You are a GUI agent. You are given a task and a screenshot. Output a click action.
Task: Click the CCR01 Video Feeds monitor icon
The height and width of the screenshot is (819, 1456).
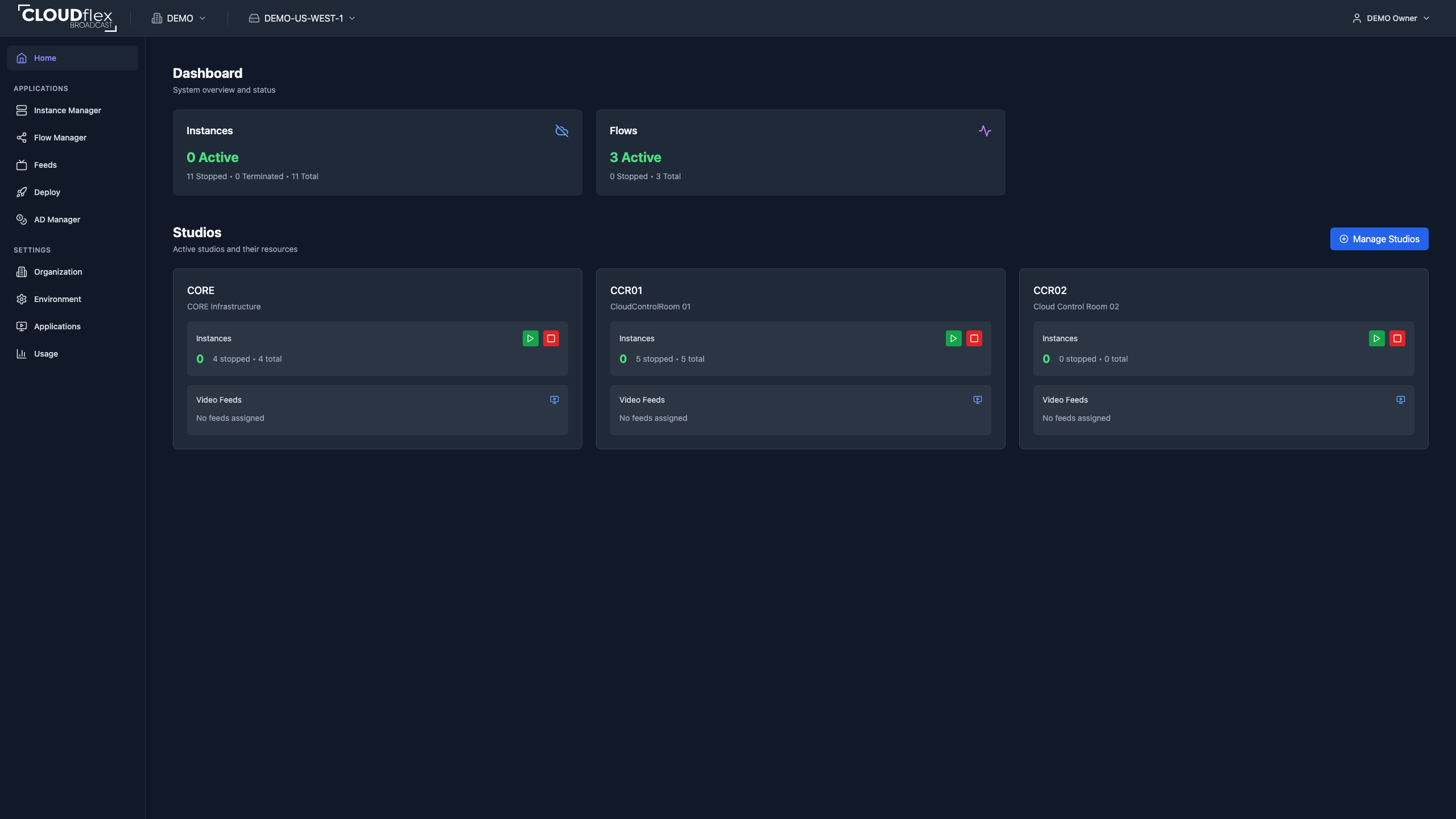click(x=978, y=400)
